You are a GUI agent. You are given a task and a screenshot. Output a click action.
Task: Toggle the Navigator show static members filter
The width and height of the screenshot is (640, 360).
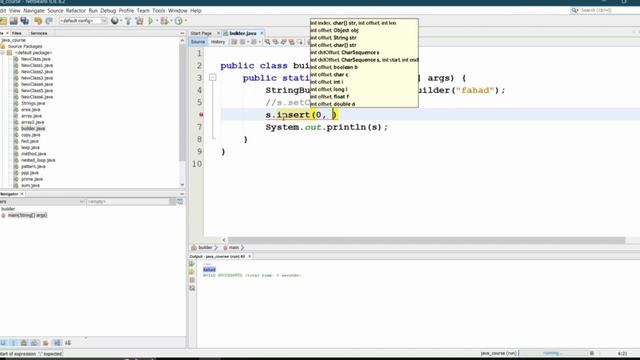coord(24,343)
